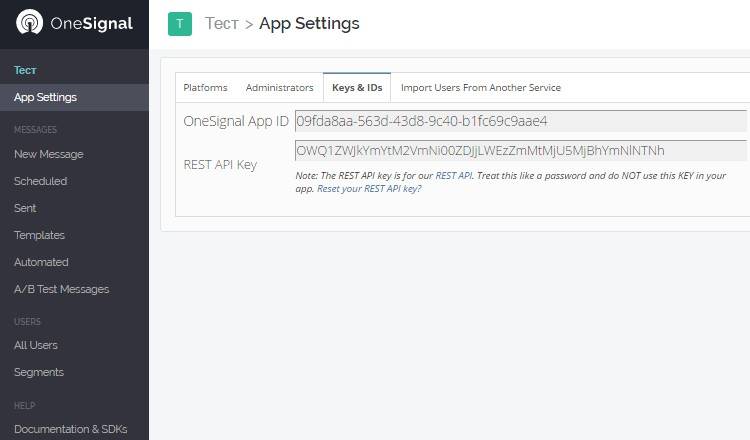The width and height of the screenshot is (750, 440).
Task: Select Keys & IDs tab
Action: pos(357,88)
